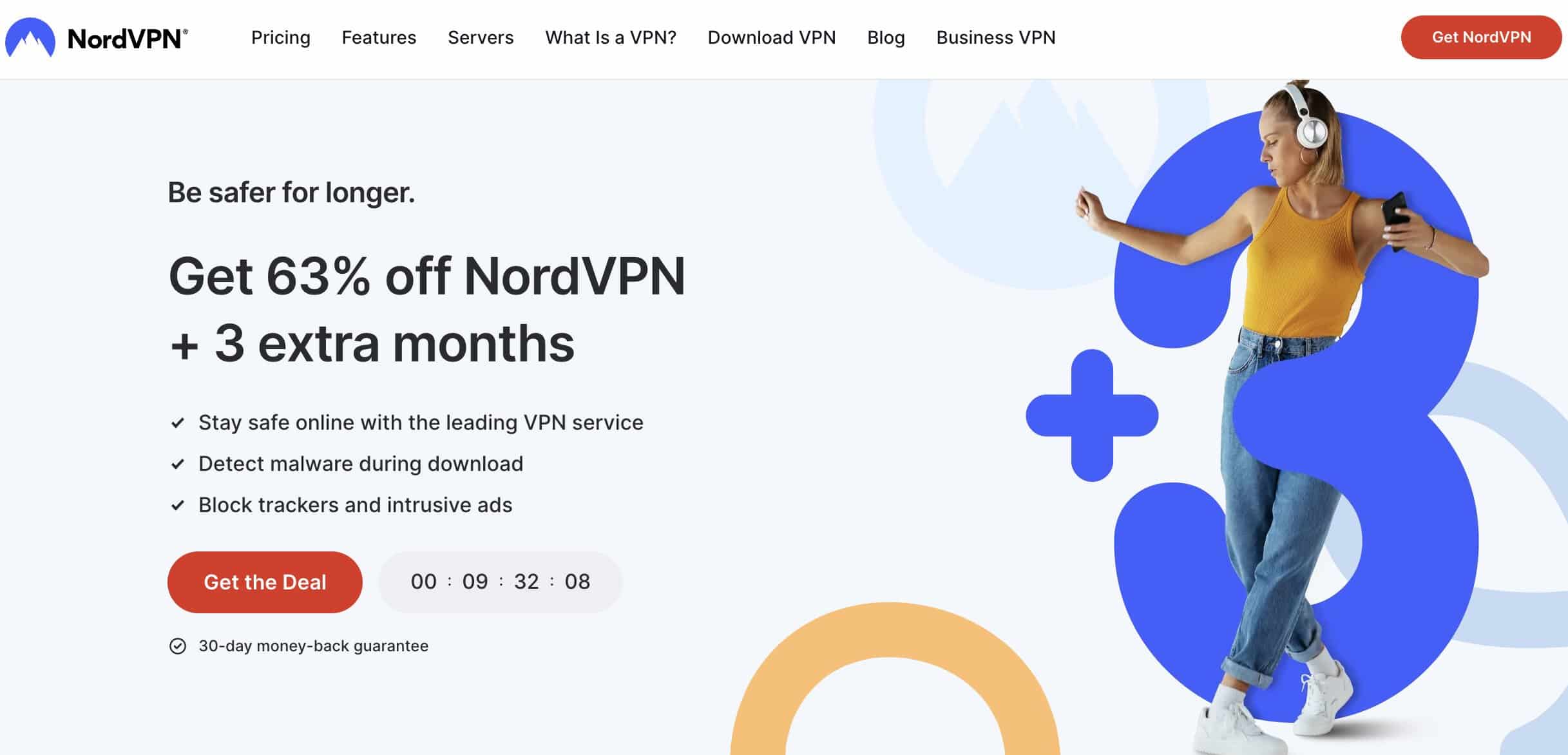Click the Features menu item
Viewport: 1568px width, 755px height.
pyautogui.click(x=379, y=37)
